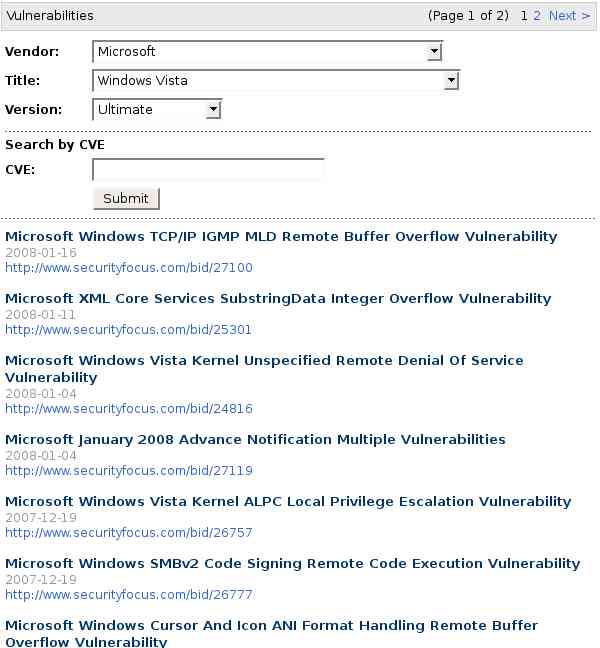The height and width of the screenshot is (648, 600).
Task: Open Vista Kernel ALPC Privilege Escalation entry
Action: coord(288,502)
